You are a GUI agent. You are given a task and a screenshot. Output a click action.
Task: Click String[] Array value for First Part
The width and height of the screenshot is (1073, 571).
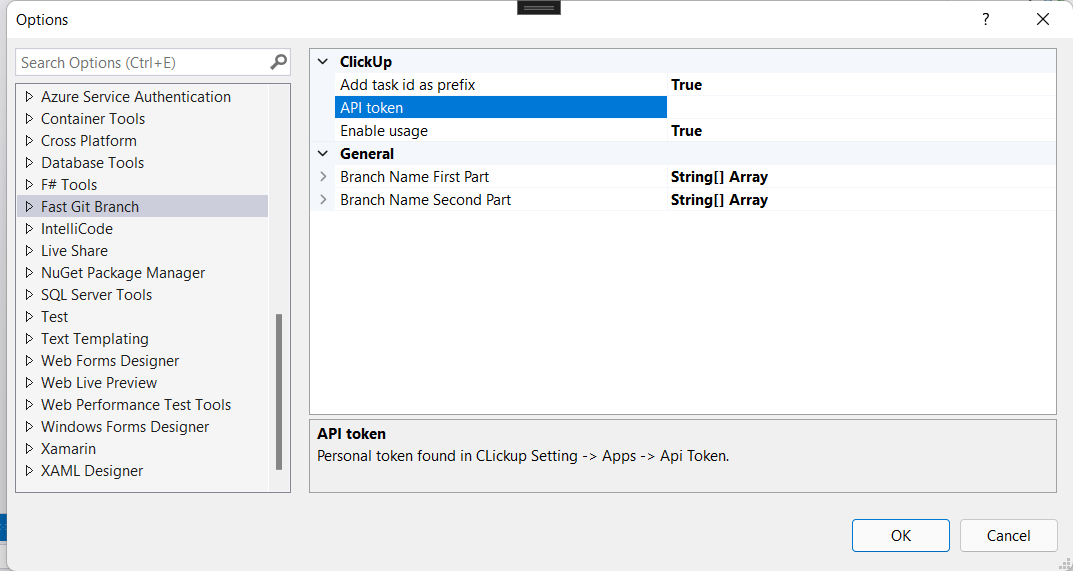719,177
